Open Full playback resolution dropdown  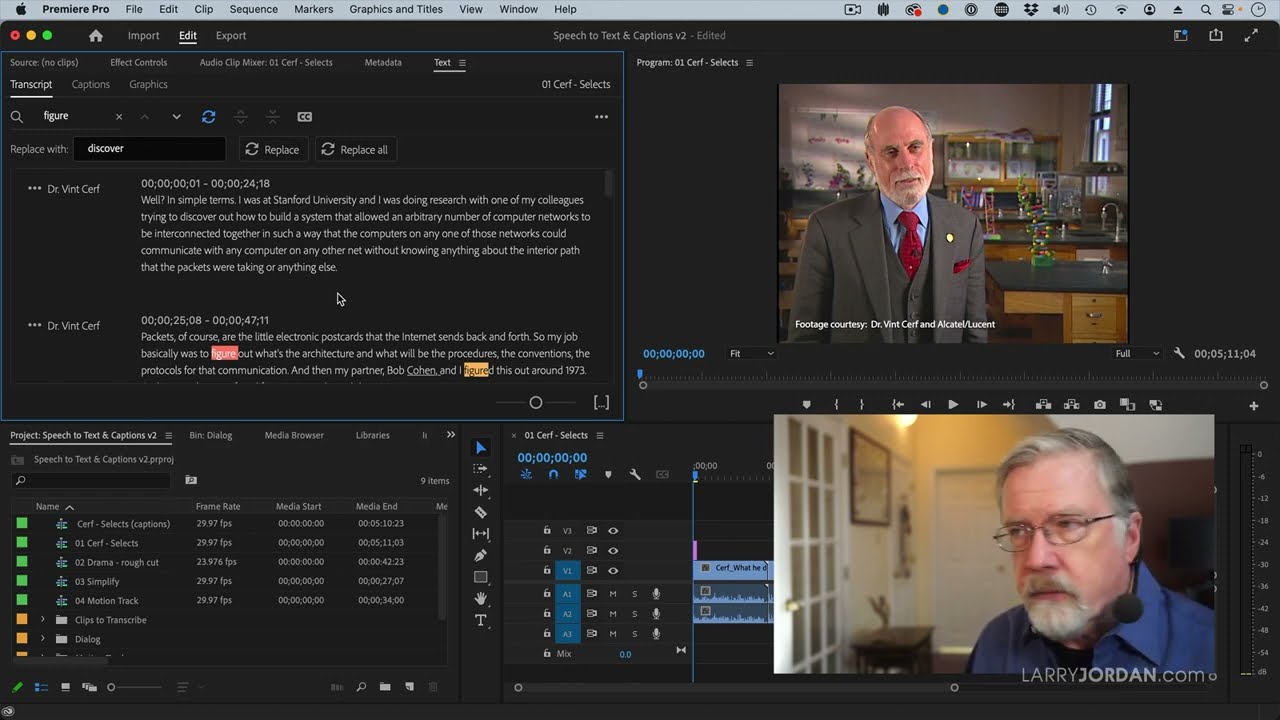1137,353
